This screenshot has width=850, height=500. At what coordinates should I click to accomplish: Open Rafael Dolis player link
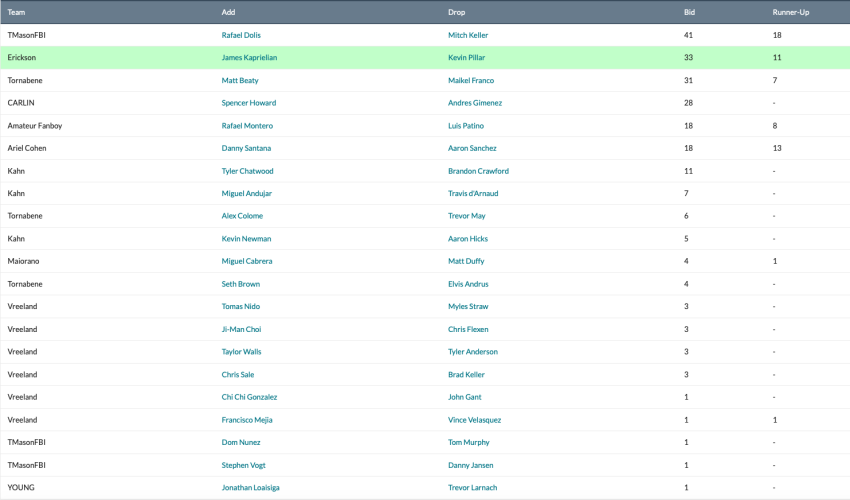click(241, 35)
